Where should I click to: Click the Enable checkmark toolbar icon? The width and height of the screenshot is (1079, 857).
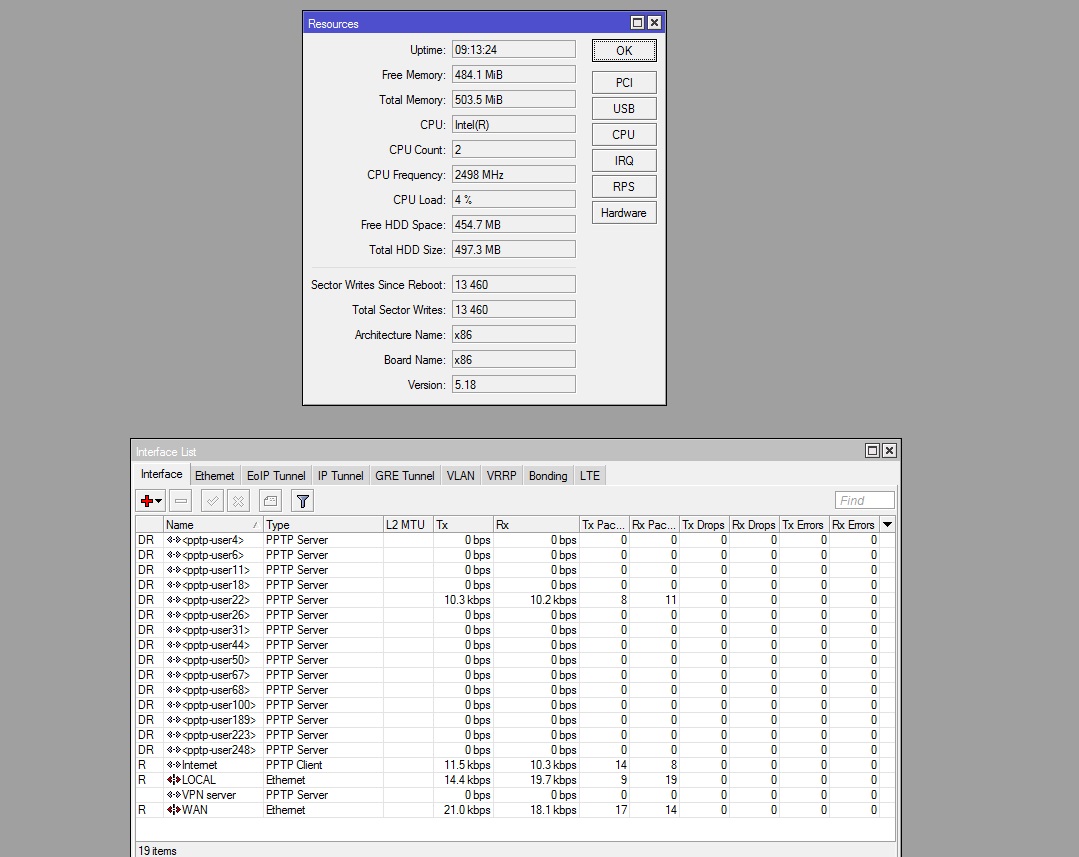point(212,501)
